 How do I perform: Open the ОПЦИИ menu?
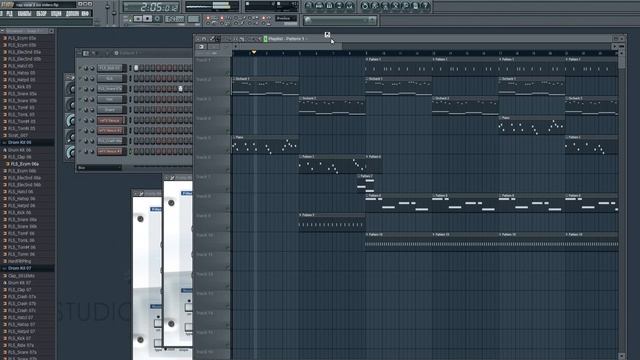coord(56,13)
